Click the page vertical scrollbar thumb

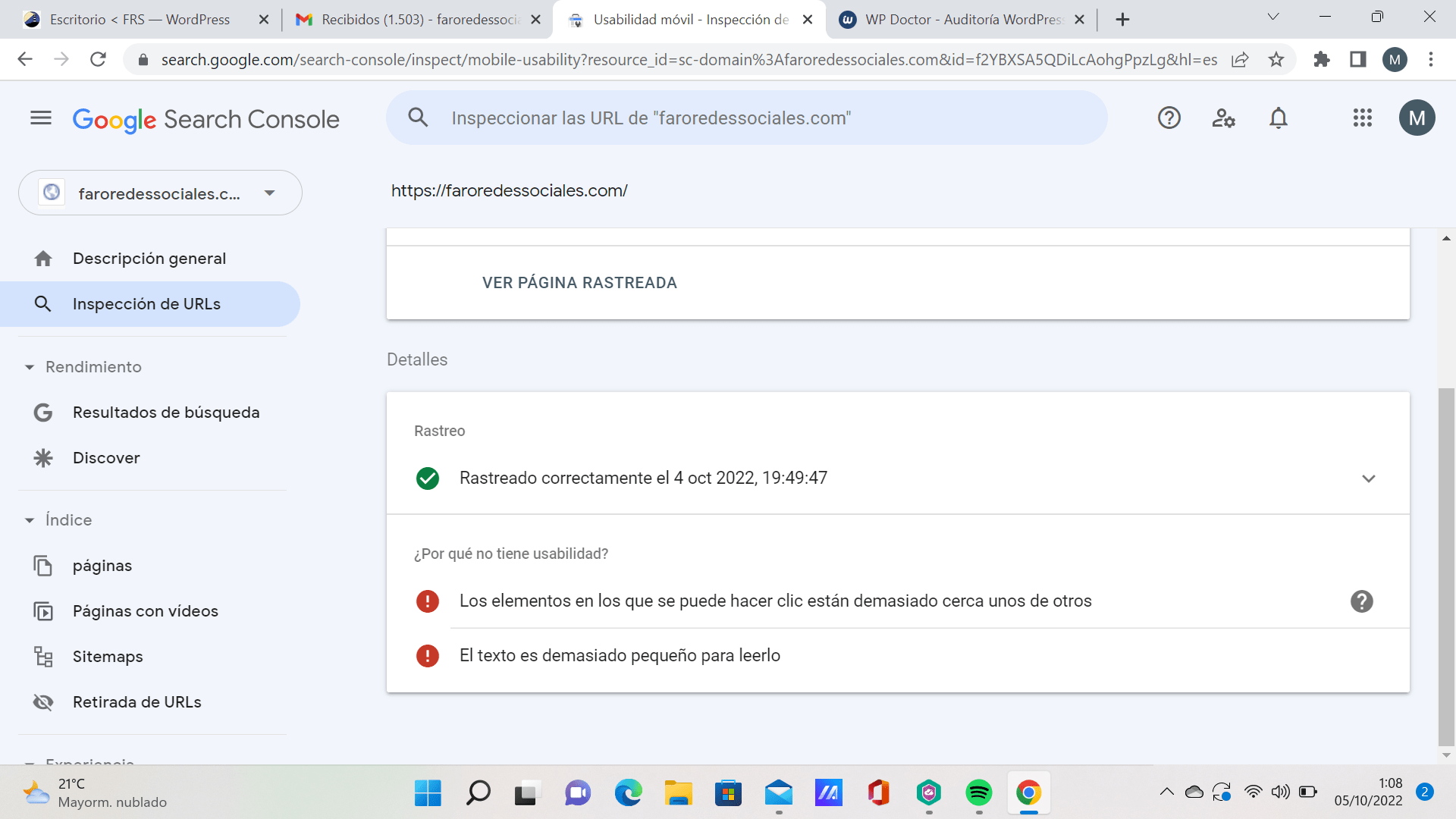click(1446, 567)
